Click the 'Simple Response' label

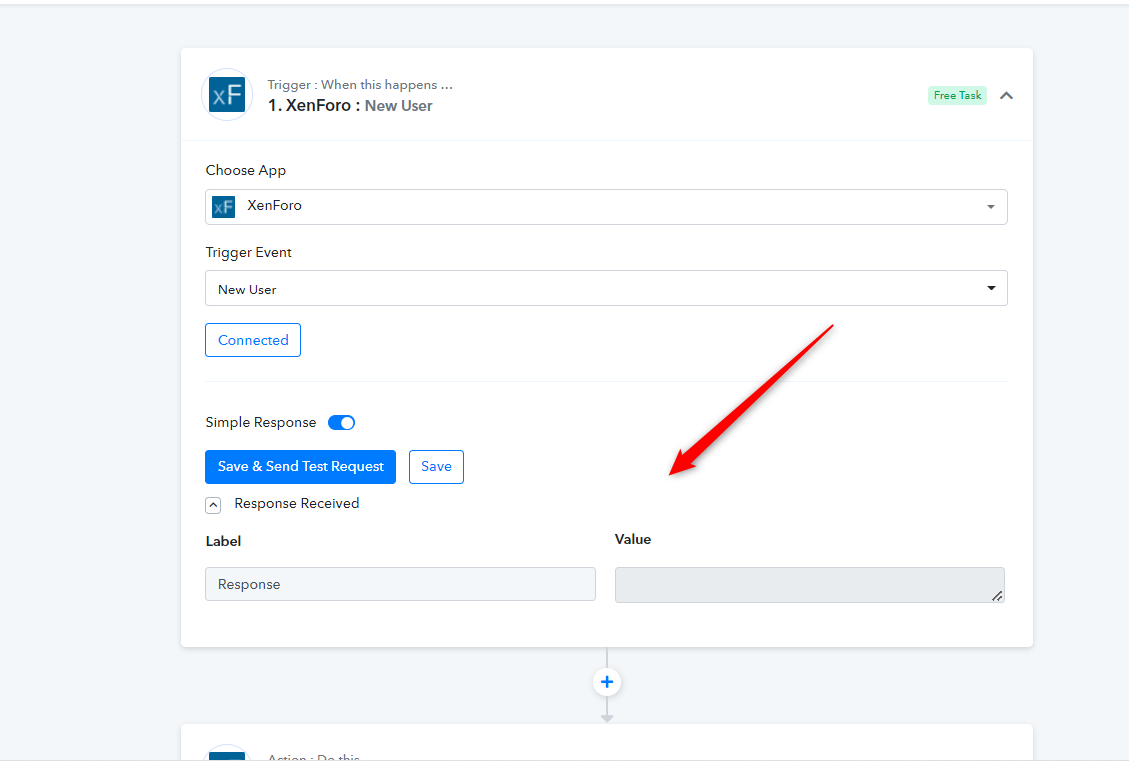pyautogui.click(x=261, y=423)
